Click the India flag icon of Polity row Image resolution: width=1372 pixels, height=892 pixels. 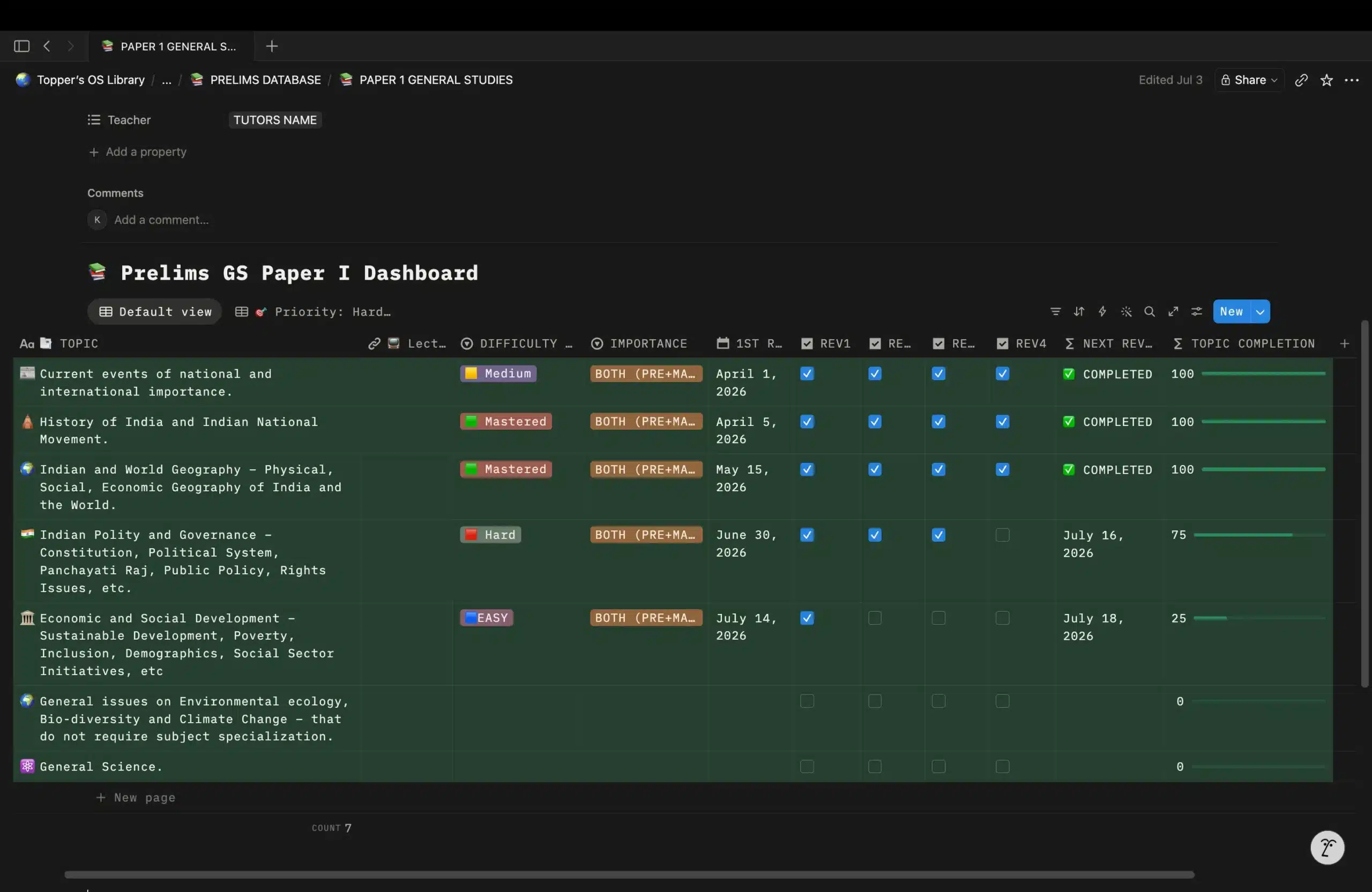[x=27, y=534]
